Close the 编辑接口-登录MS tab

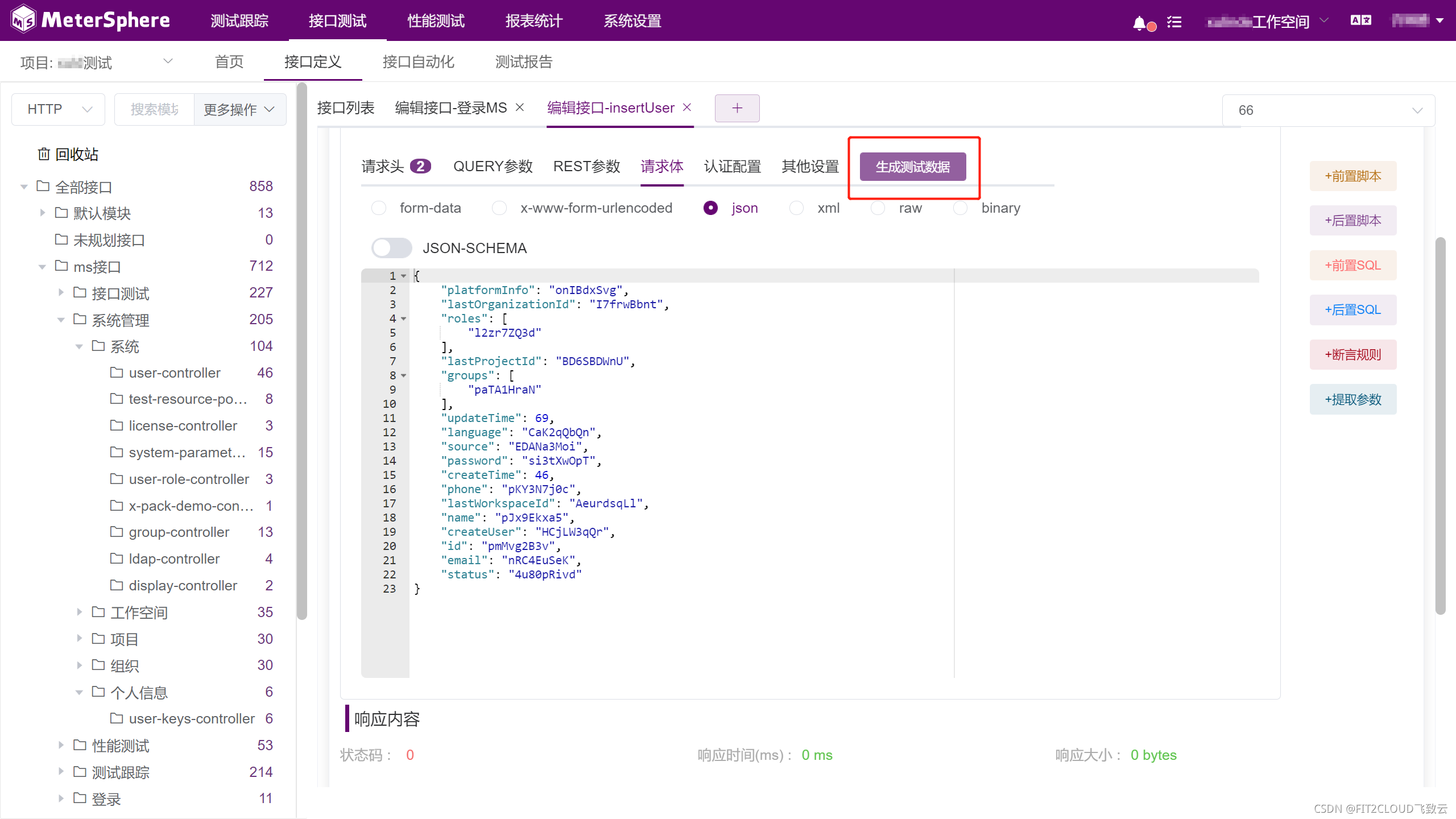pyautogui.click(x=520, y=107)
